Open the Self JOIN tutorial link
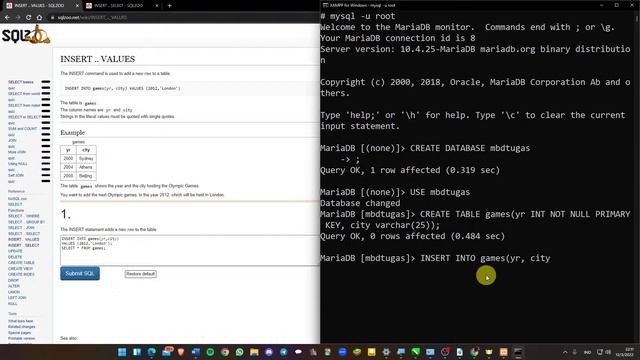640x360 pixels. click(16, 176)
